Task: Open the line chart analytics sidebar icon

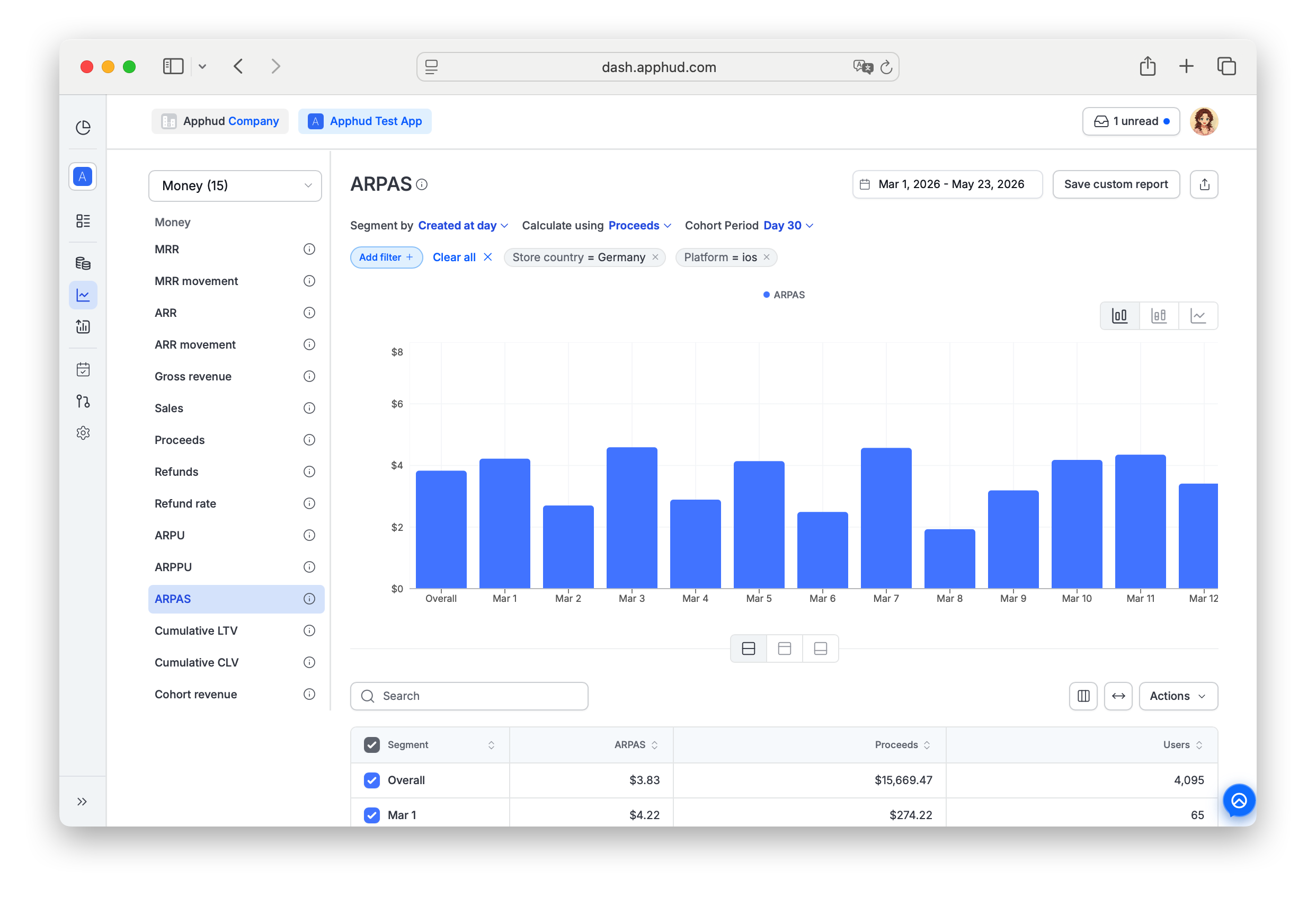Action: point(83,295)
